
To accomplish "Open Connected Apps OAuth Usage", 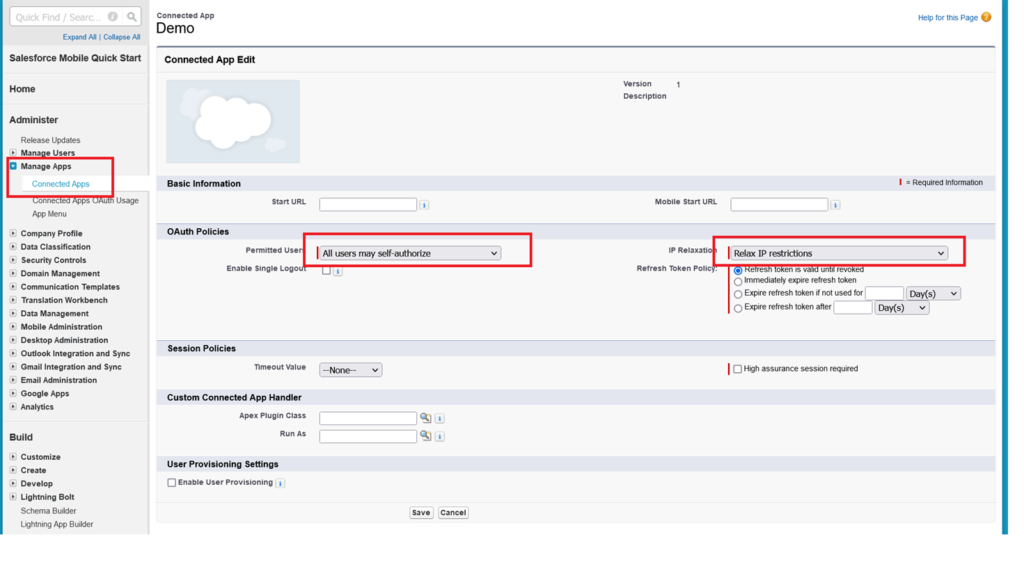I will [x=86, y=200].
